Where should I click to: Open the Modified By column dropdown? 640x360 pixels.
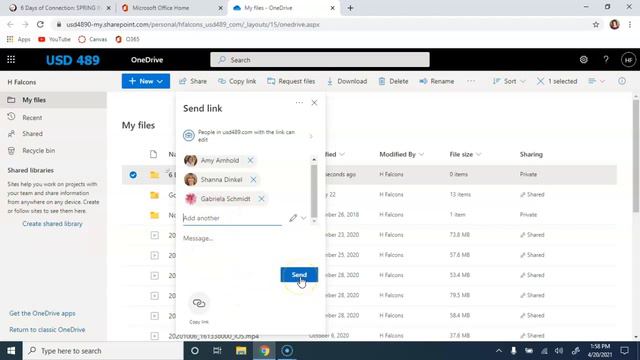[402, 154]
